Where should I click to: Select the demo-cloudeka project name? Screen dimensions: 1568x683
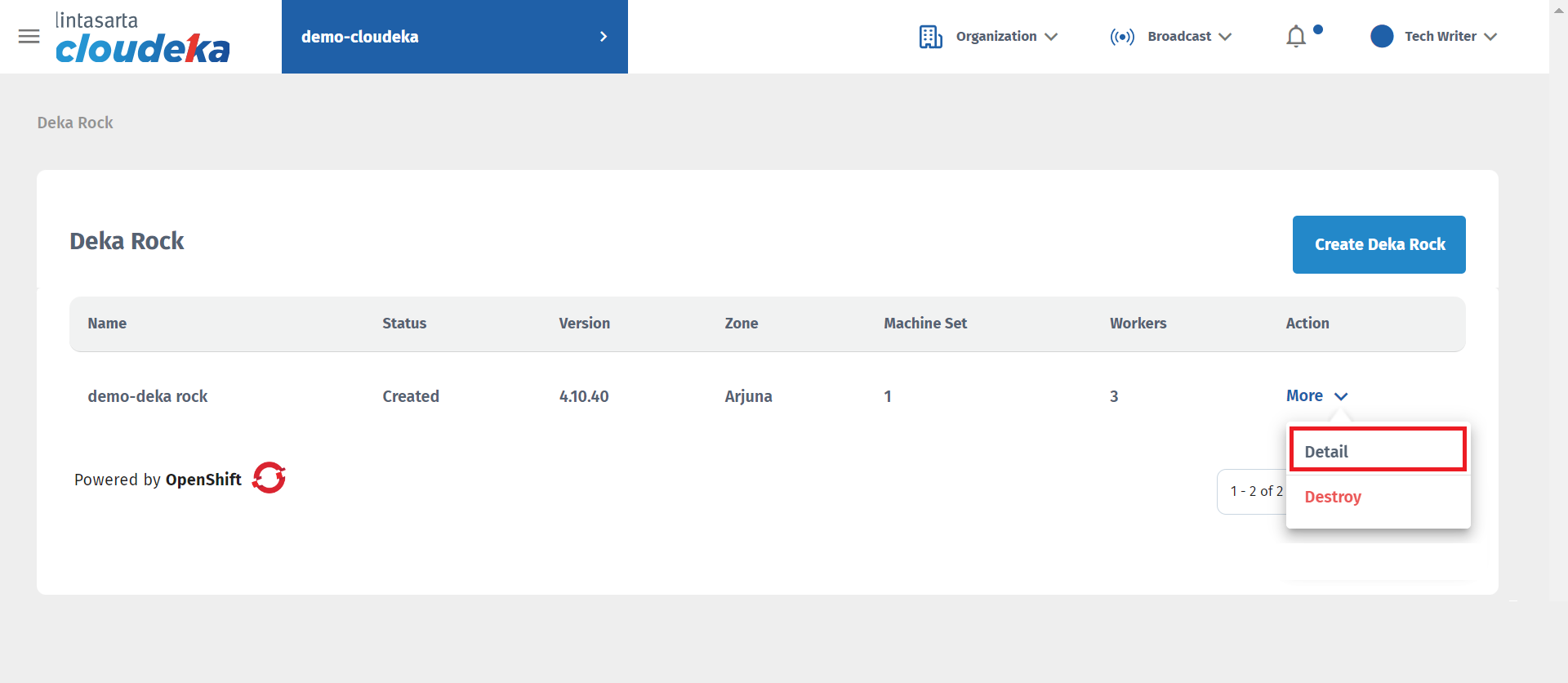360,37
